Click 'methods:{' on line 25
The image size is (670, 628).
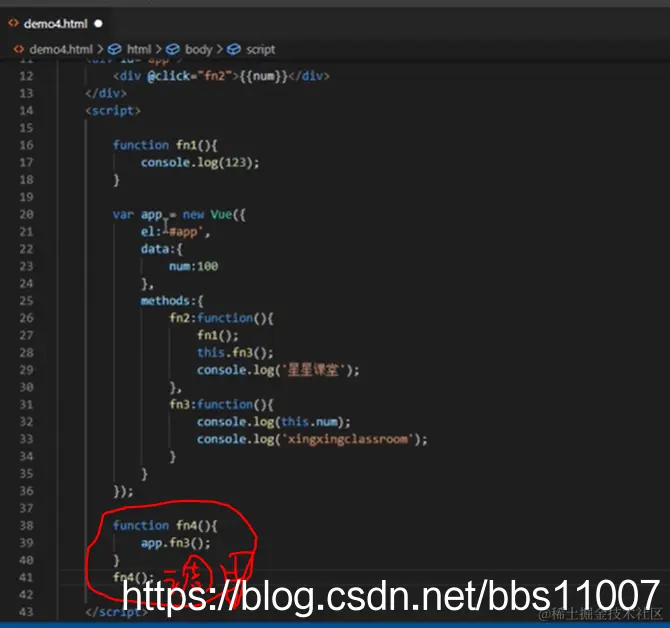172,301
